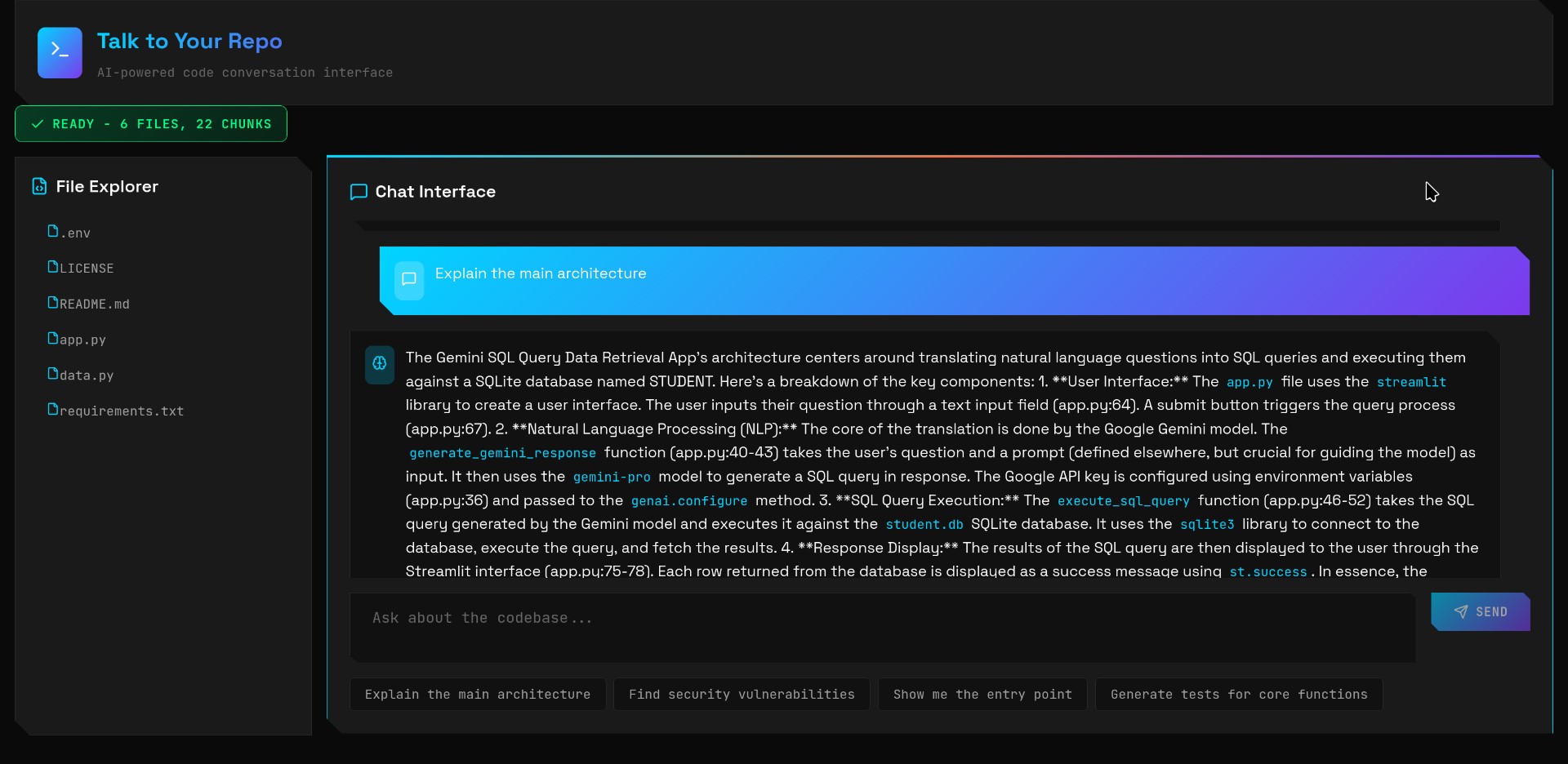This screenshot has height=764, width=1568.
Task: Click the File Explorer panel icon
Action: [39, 187]
